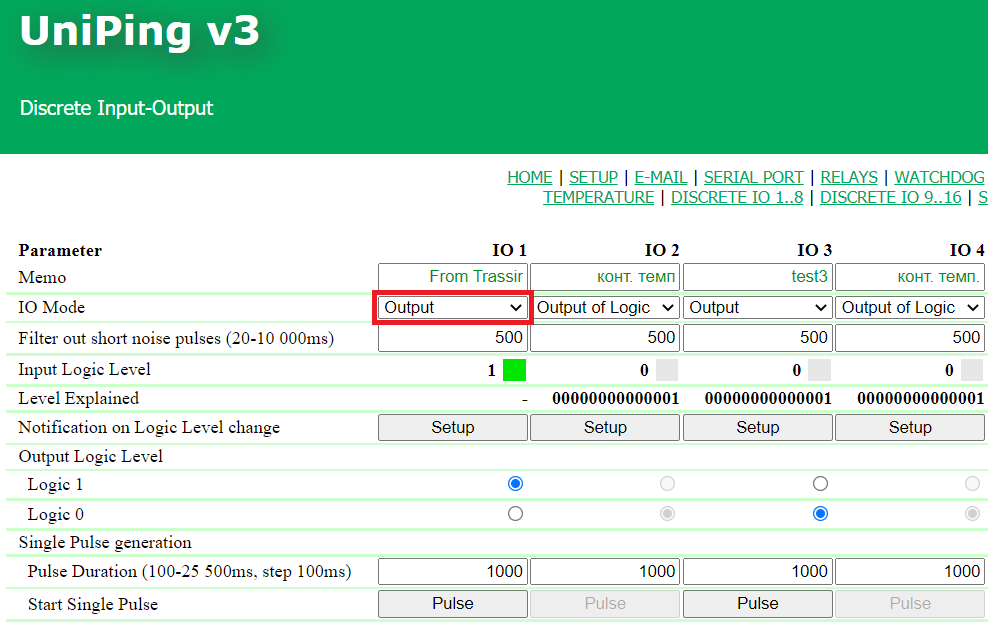
Task: Start a single Pulse on IO 1
Action: coord(452,604)
